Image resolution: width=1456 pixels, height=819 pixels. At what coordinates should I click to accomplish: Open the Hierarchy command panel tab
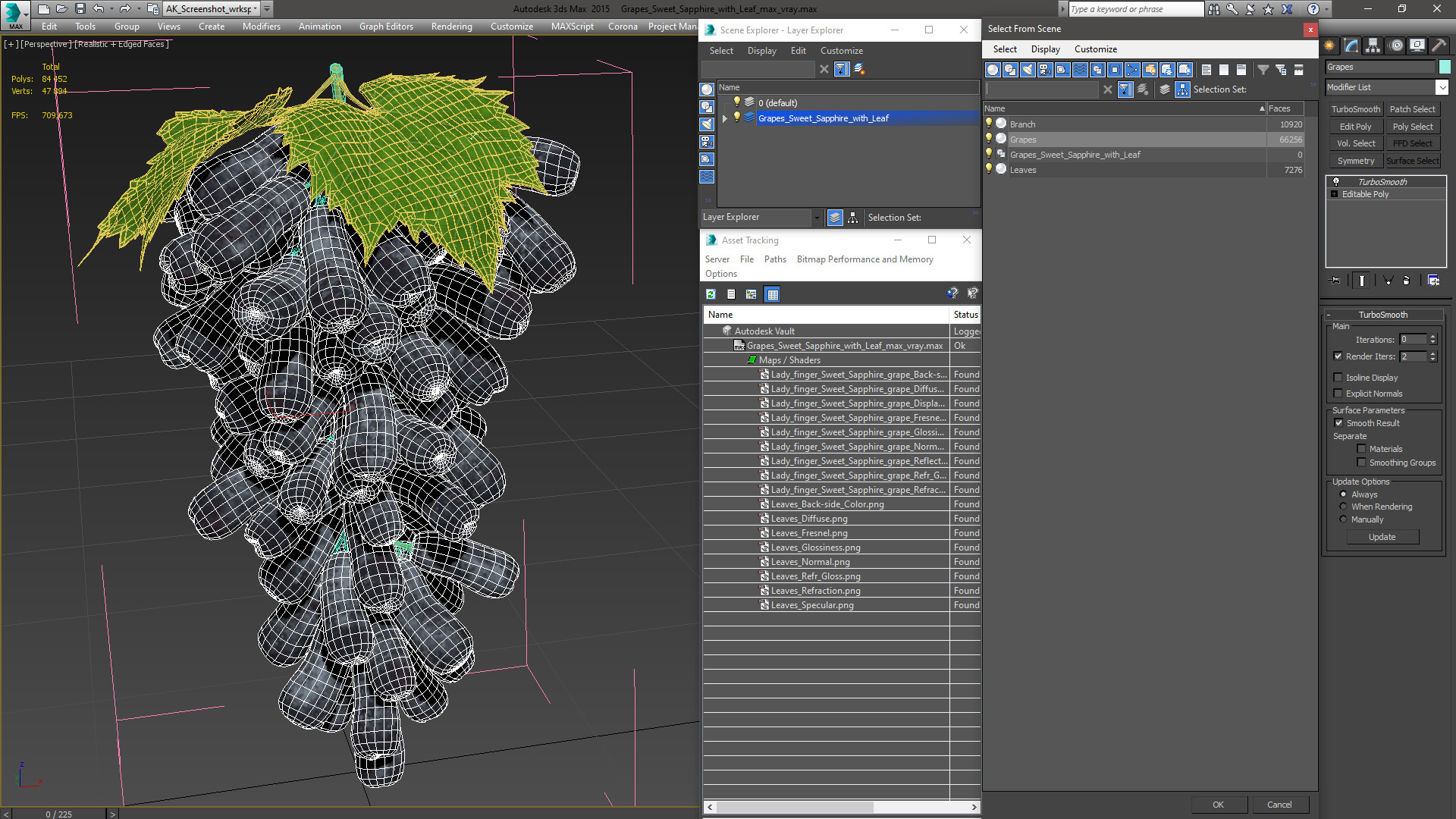(1373, 45)
